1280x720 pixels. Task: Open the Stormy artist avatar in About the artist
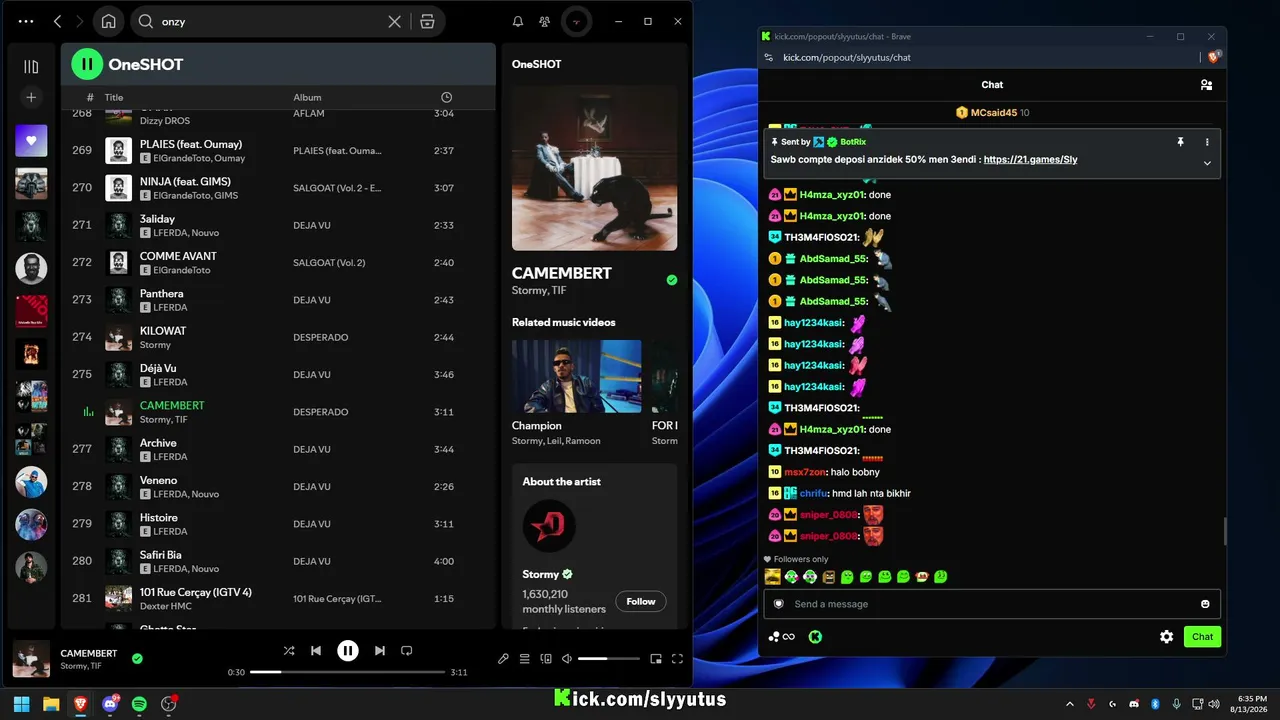tap(549, 526)
